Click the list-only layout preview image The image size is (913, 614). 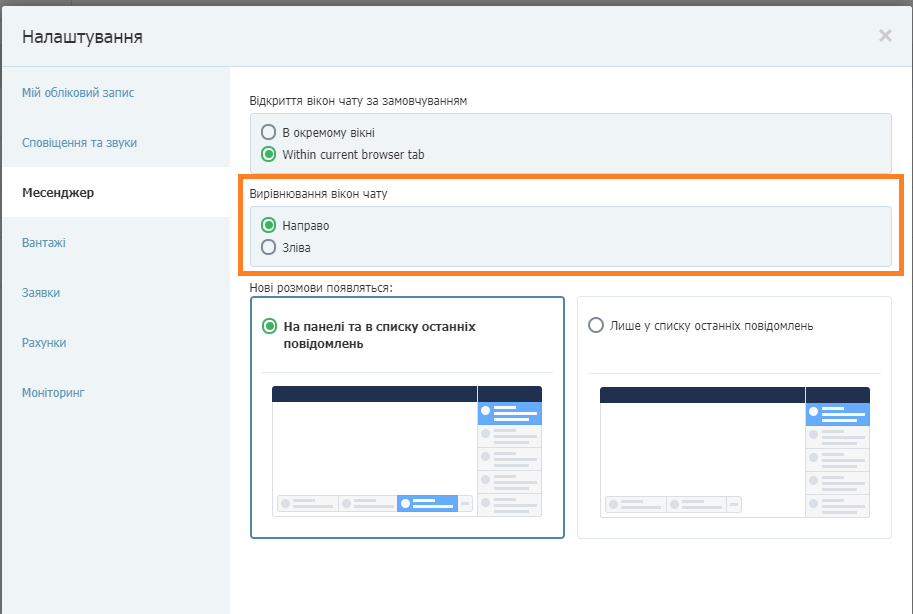[x=735, y=452]
